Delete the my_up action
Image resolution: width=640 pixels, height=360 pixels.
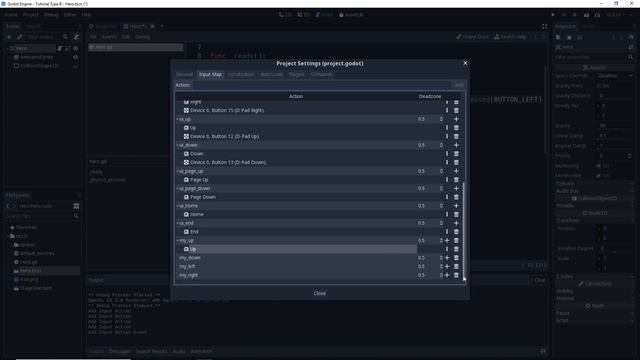[x=456, y=240]
